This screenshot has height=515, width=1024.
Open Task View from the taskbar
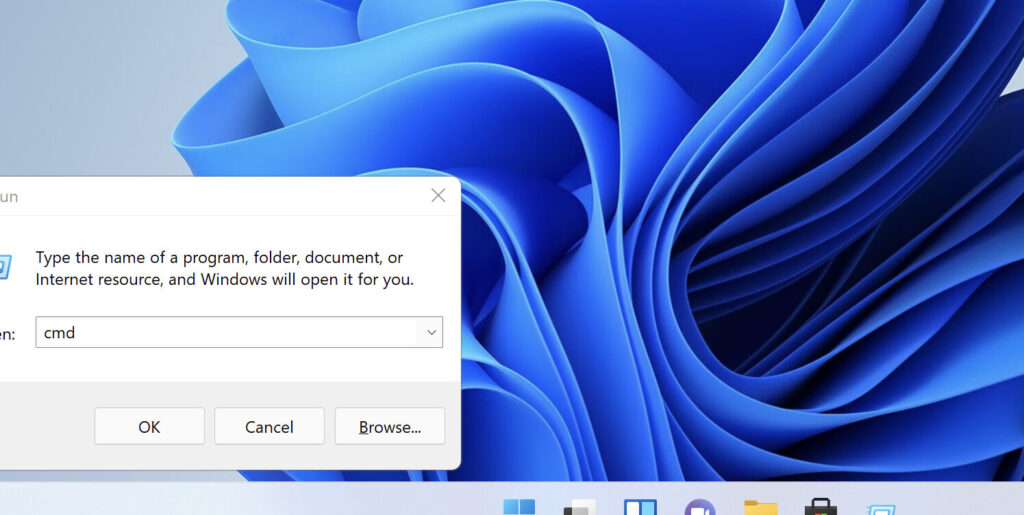[x=580, y=507]
